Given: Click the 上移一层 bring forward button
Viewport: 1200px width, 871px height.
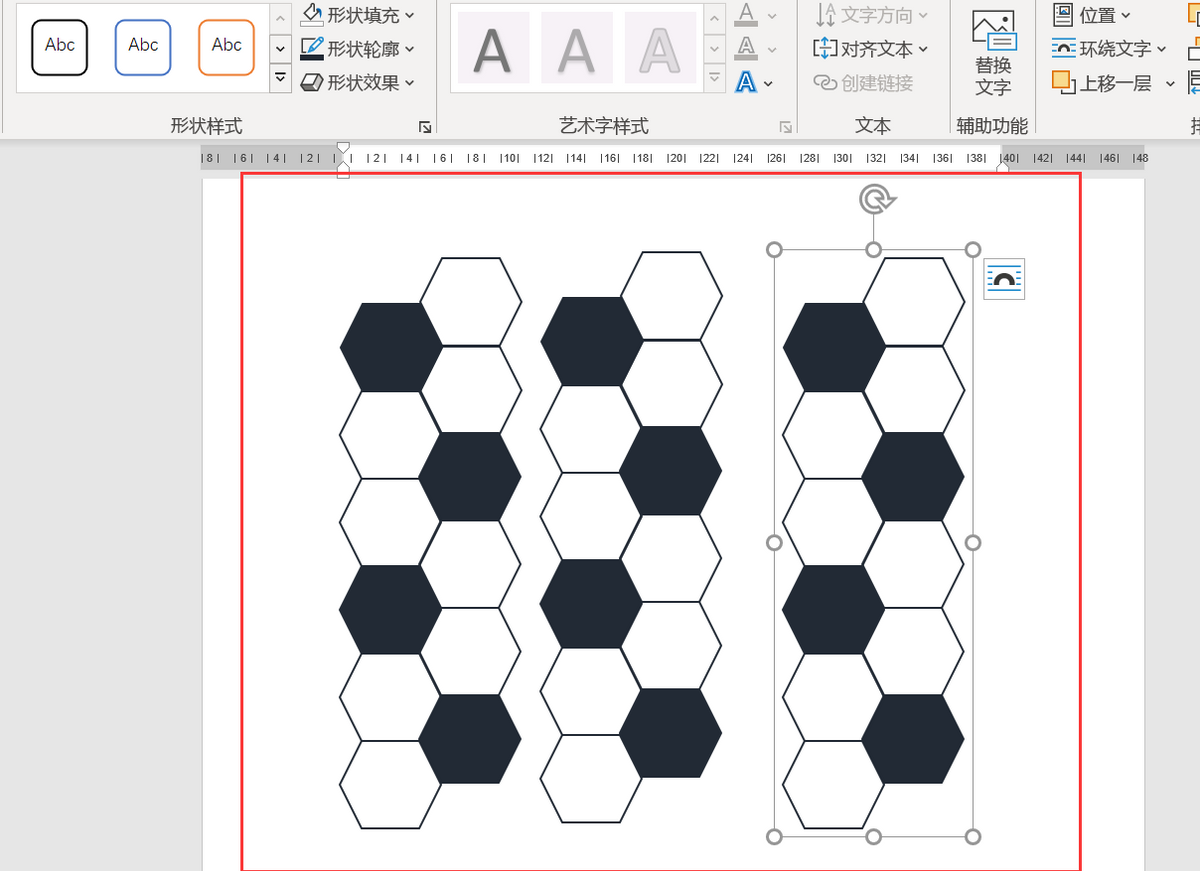Looking at the screenshot, I should tap(1103, 83).
